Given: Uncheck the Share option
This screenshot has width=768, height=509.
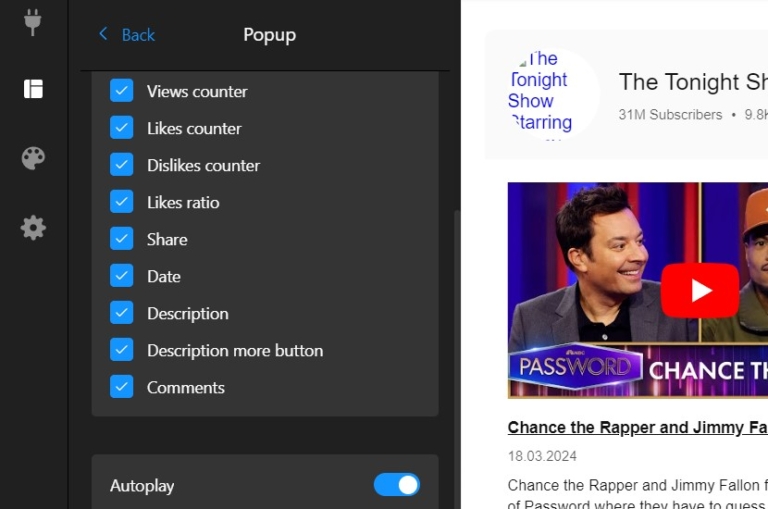Looking at the screenshot, I should point(122,239).
